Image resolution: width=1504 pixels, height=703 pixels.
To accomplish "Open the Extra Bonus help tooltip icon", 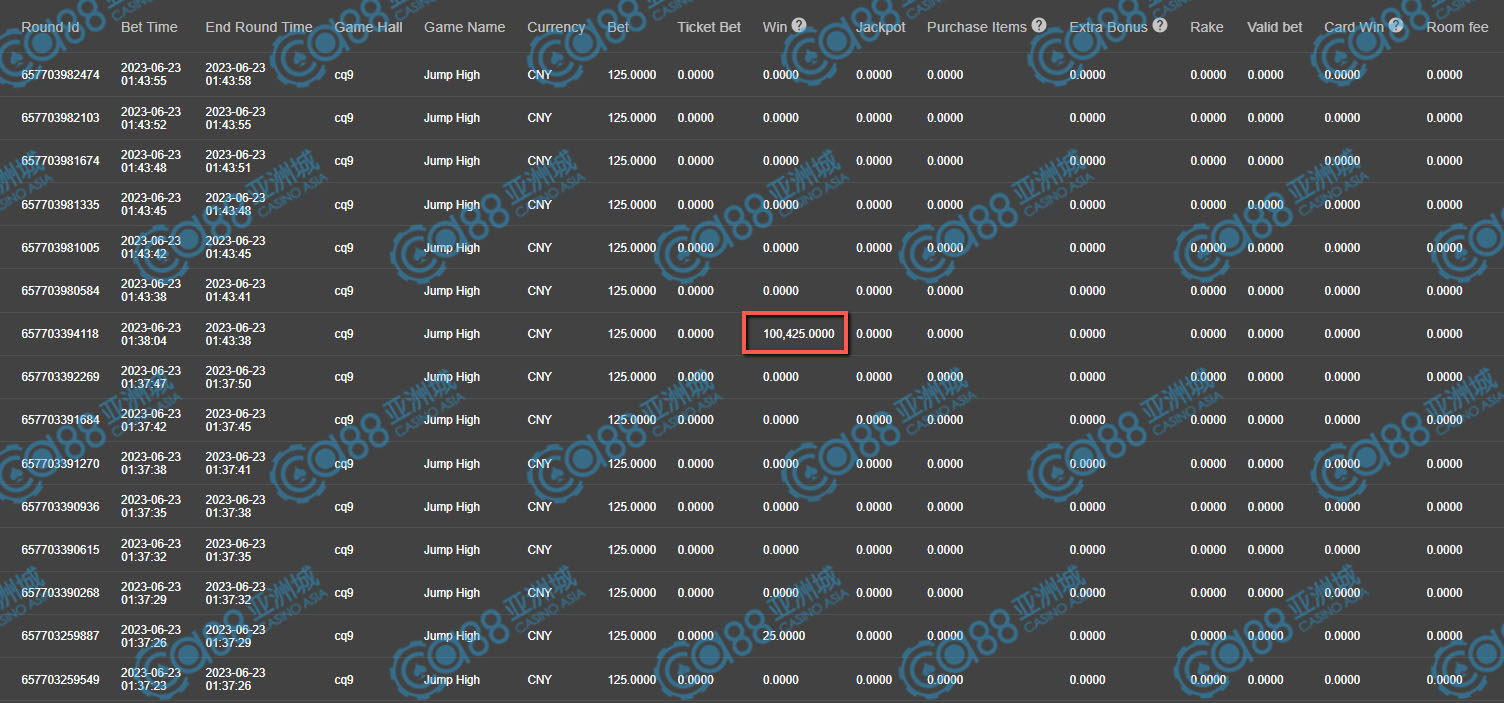I will (1160, 25).
